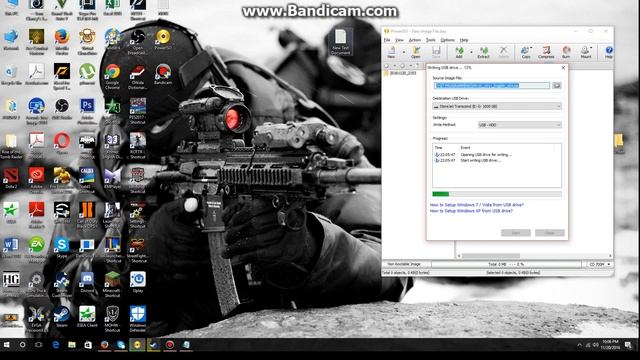Open the Cortana search circle
640x360 pixels.
(x=22, y=345)
